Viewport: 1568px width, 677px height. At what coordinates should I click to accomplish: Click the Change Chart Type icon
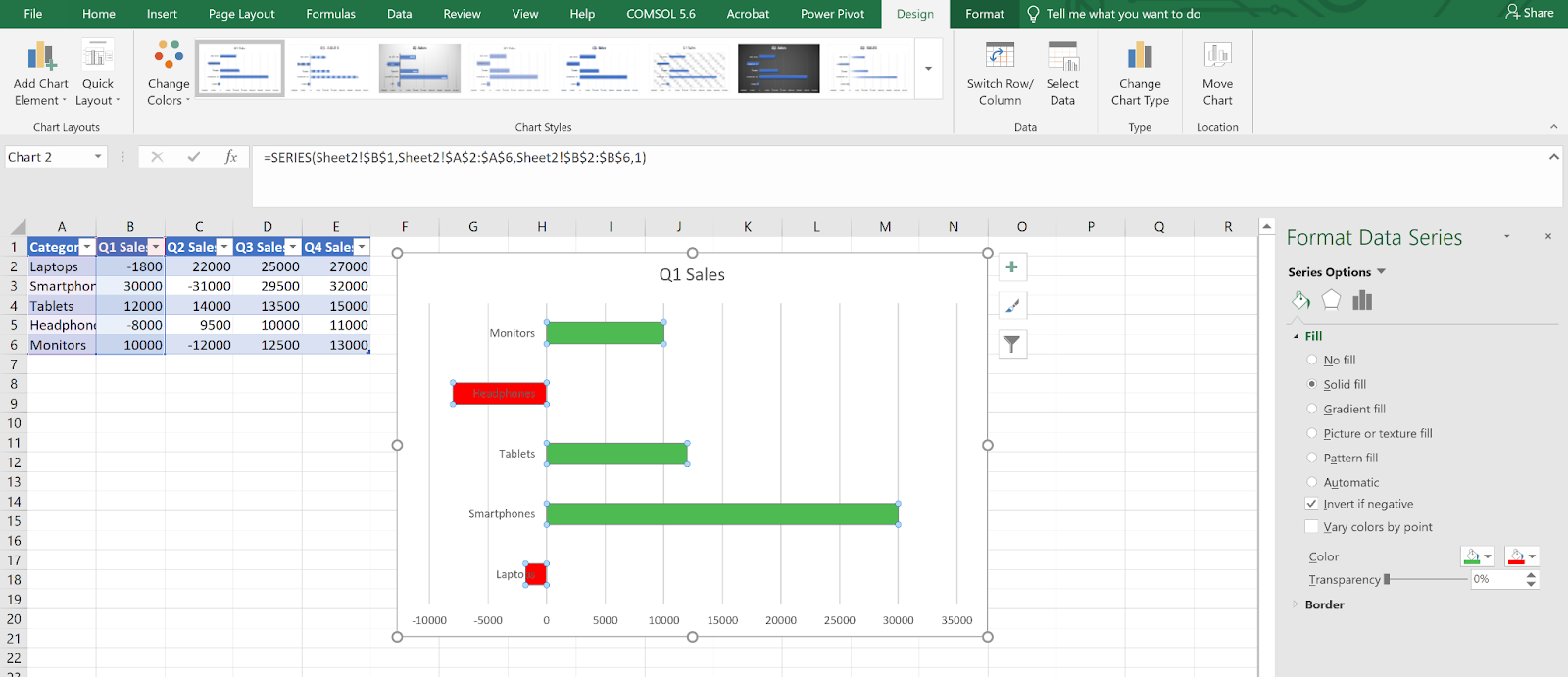tap(1140, 57)
